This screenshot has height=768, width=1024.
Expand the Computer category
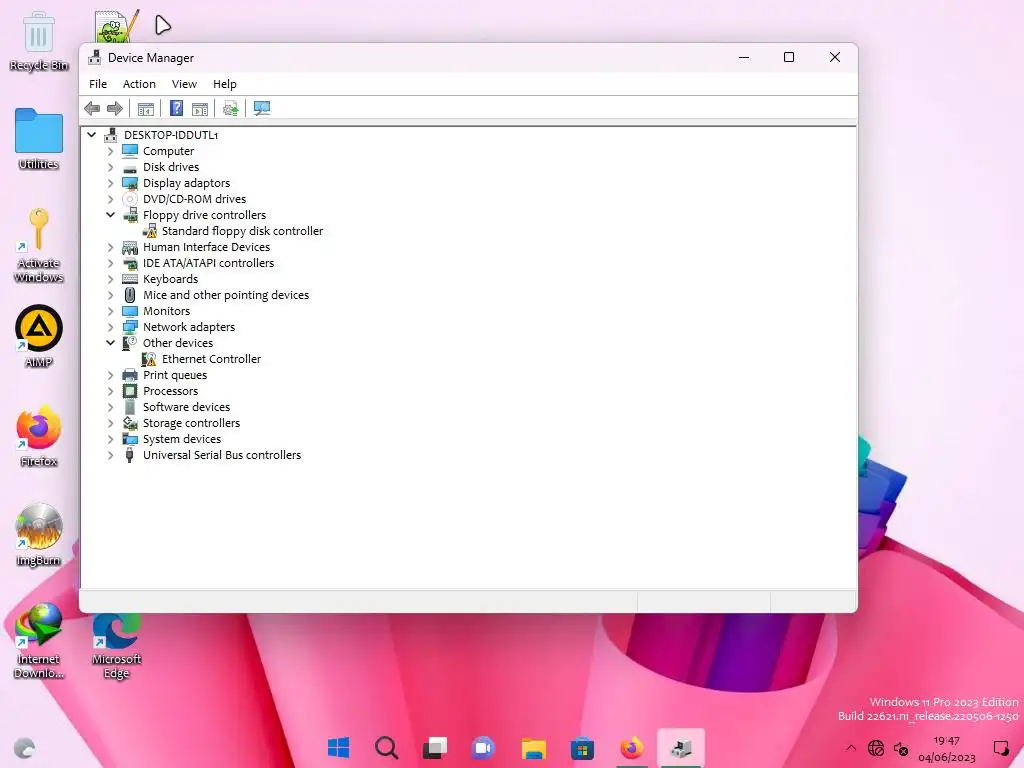(x=110, y=151)
